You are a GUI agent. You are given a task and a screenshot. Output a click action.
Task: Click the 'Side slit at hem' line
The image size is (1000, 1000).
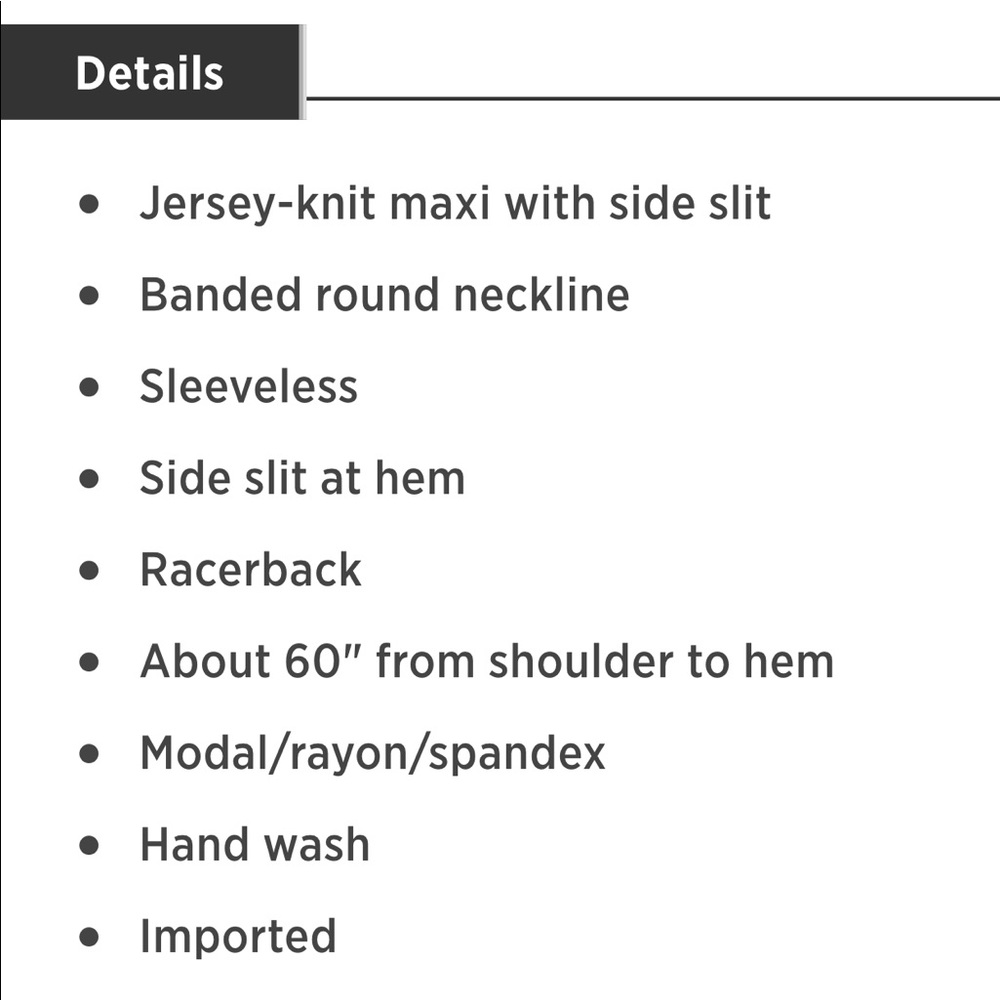pos(302,478)
